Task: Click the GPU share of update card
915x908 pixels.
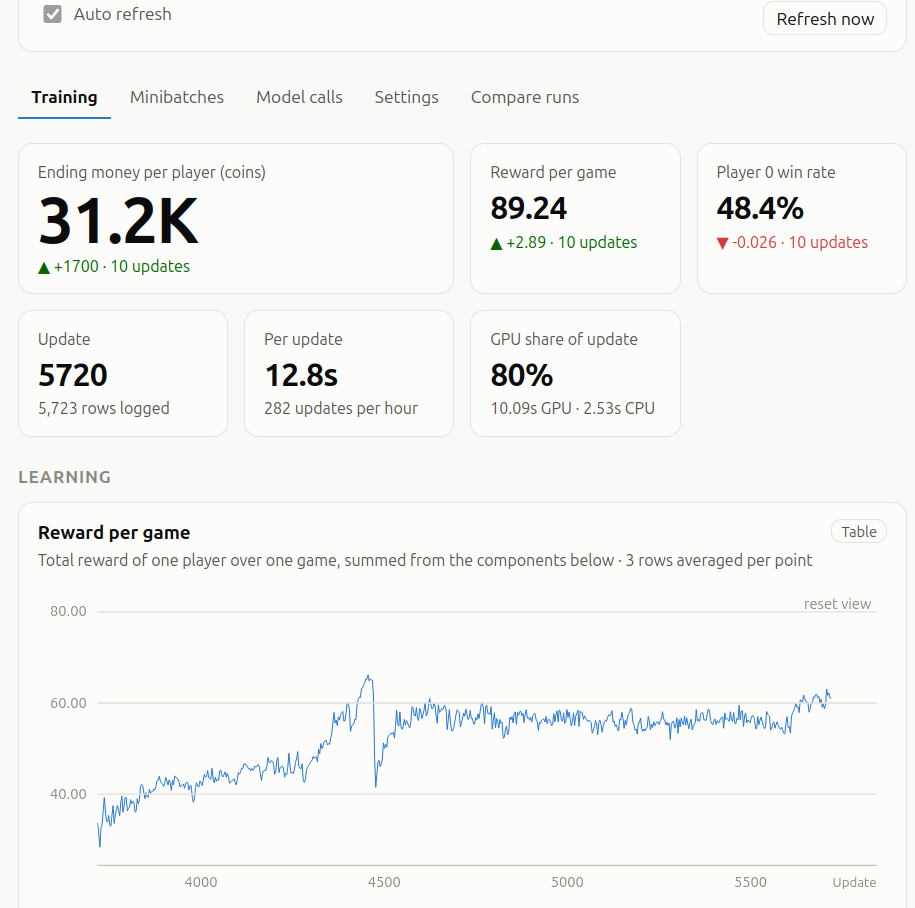Action: (x=575, y=373)
